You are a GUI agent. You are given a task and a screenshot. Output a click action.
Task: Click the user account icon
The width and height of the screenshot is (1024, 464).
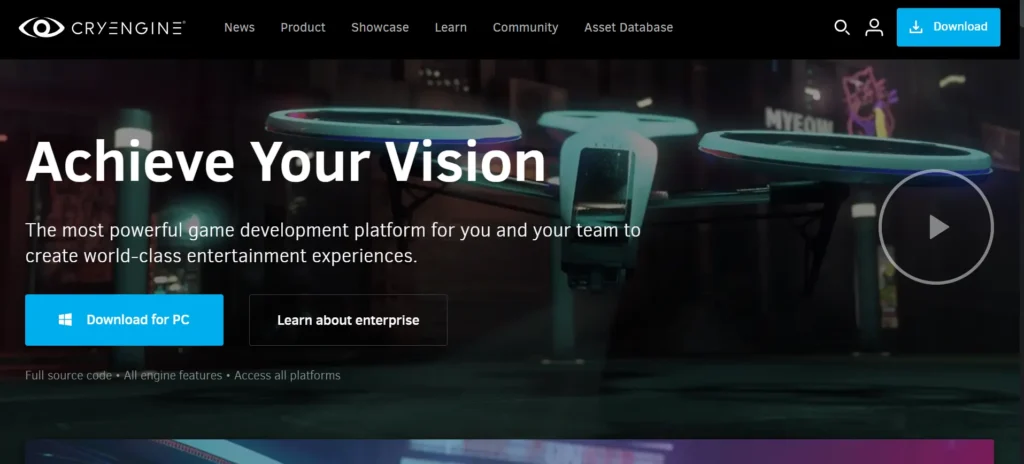coord(874,27)
